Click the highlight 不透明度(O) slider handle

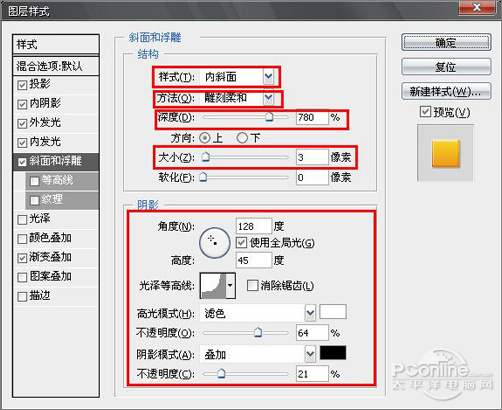[258, 332]
